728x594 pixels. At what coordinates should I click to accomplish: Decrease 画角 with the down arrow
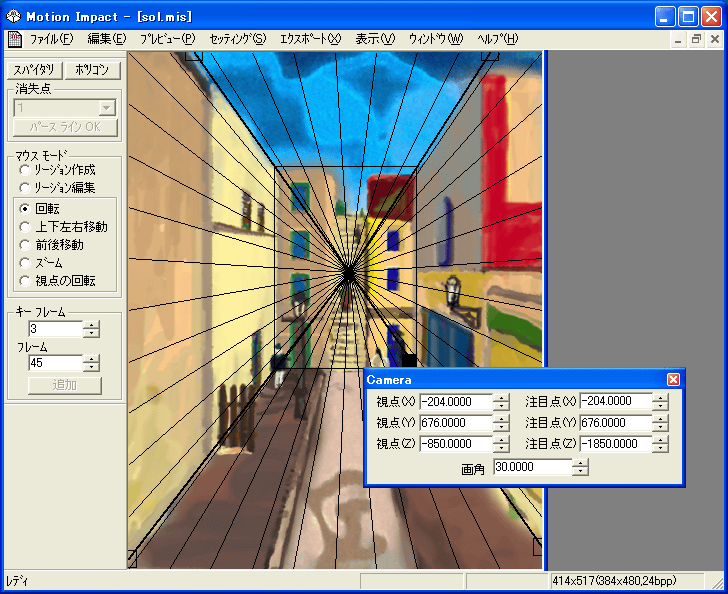click(580, 471)
